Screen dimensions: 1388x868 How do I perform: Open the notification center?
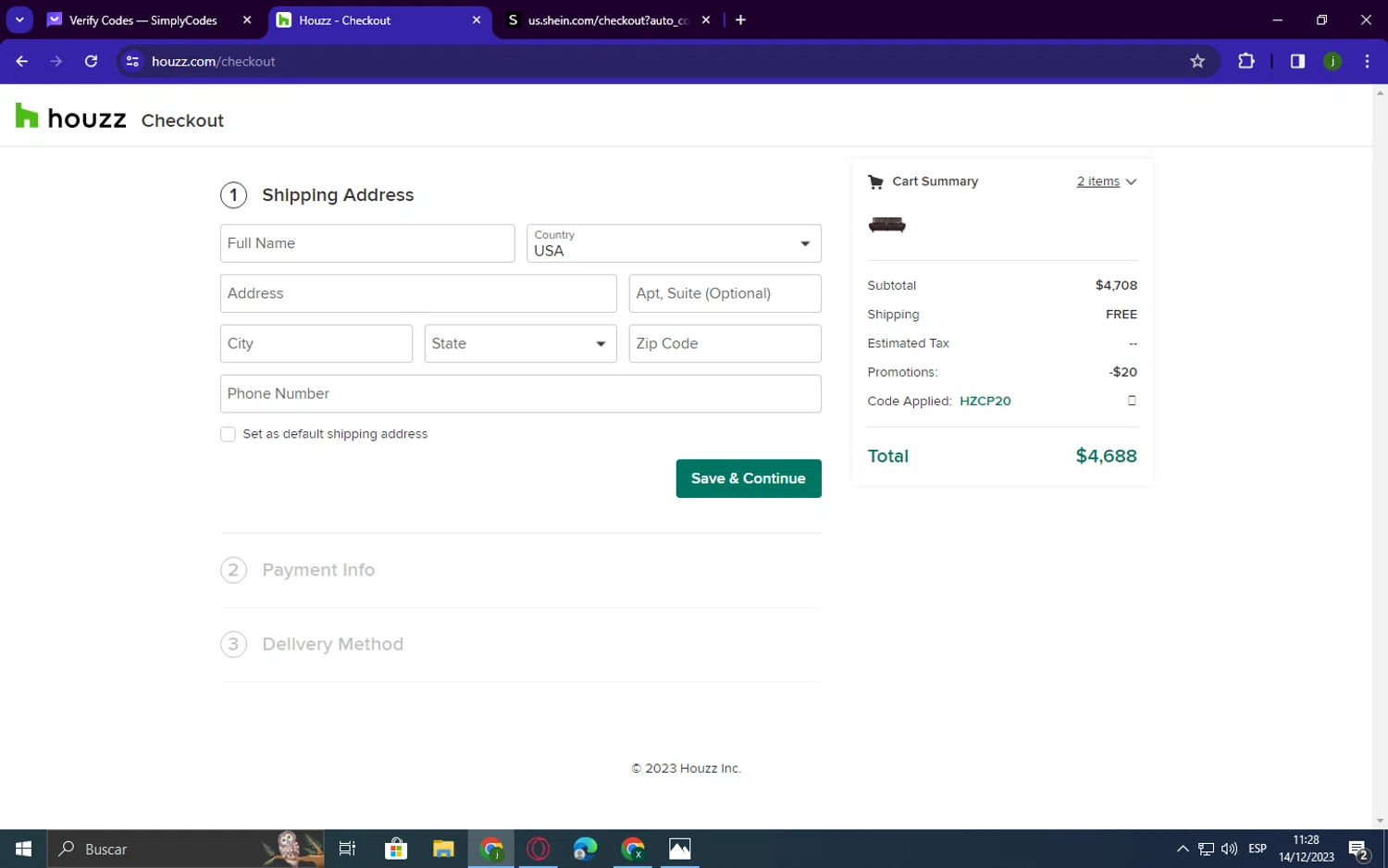[1359, 849]
